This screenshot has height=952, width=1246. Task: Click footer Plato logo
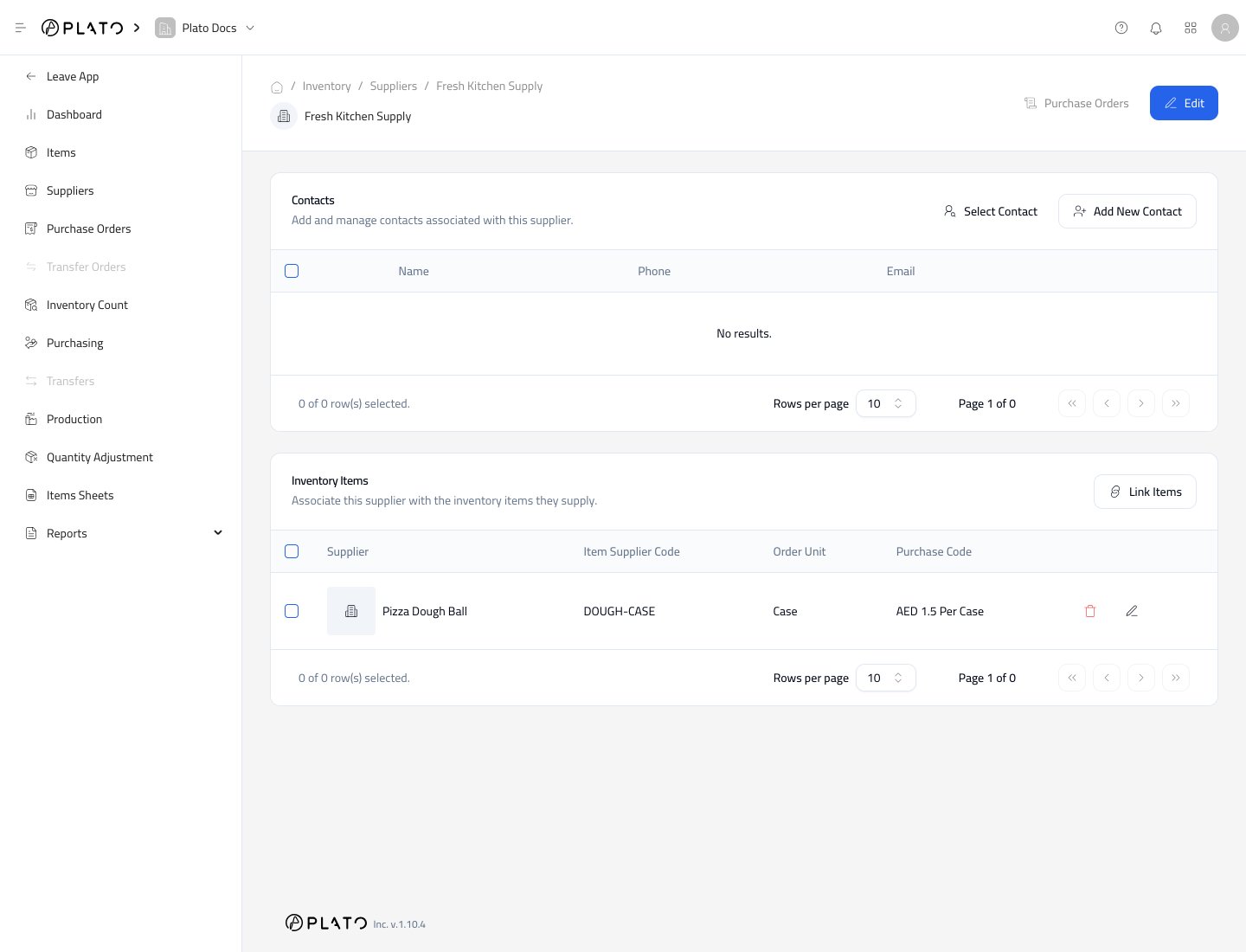(x=326, y=923)
